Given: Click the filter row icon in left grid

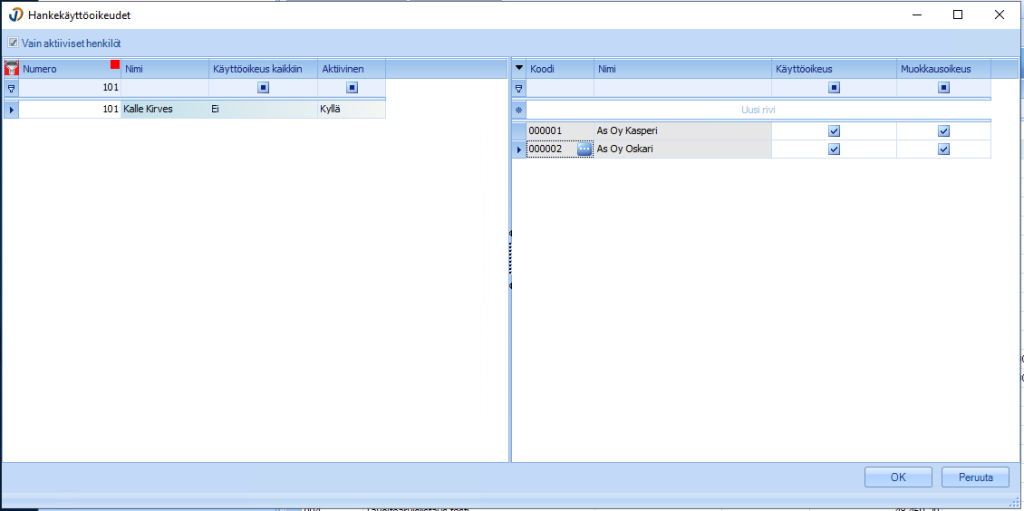Looking at the screenshot, I should pyautogui.click(x=11, y=88).
